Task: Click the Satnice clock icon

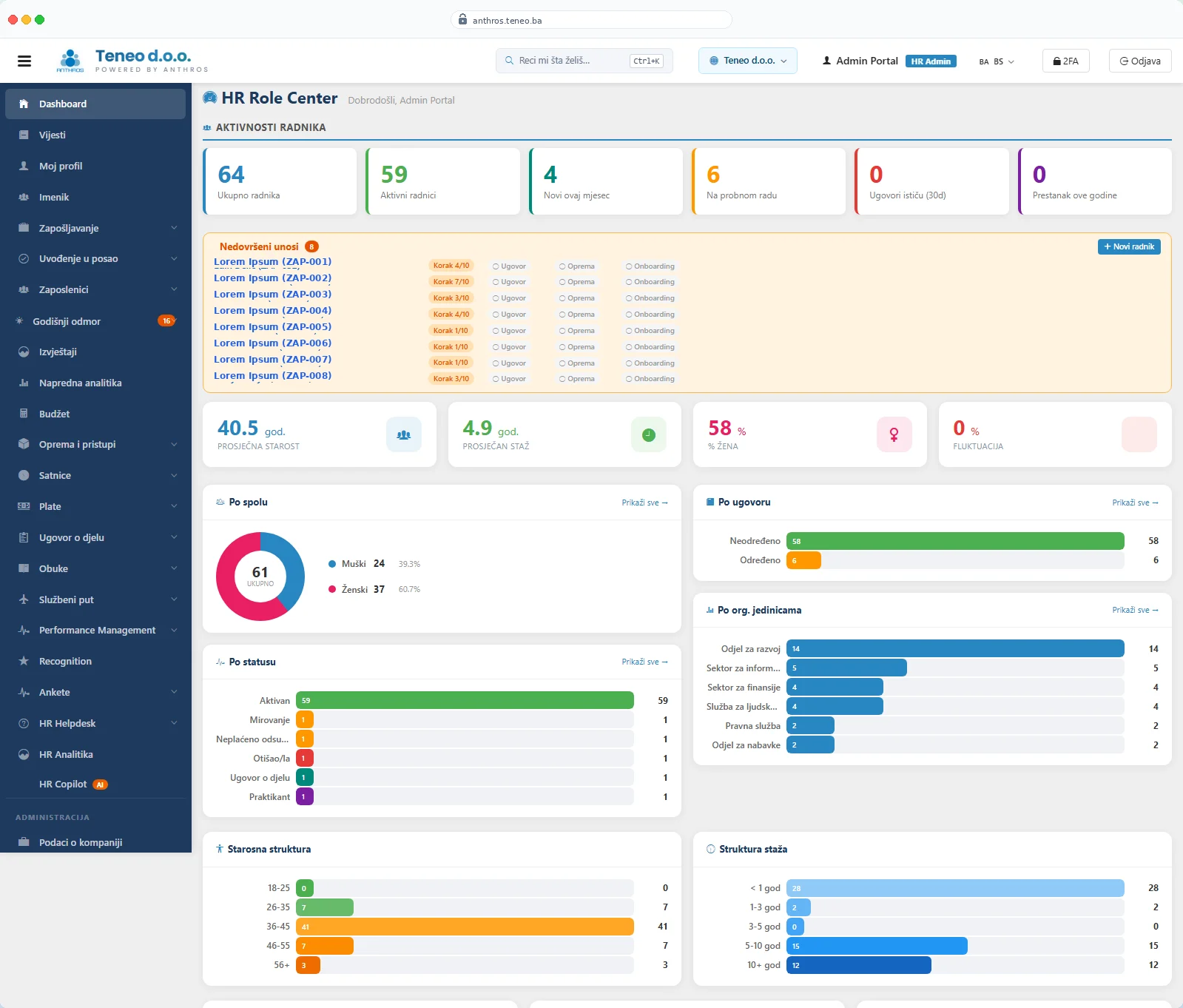Action: 24,475
